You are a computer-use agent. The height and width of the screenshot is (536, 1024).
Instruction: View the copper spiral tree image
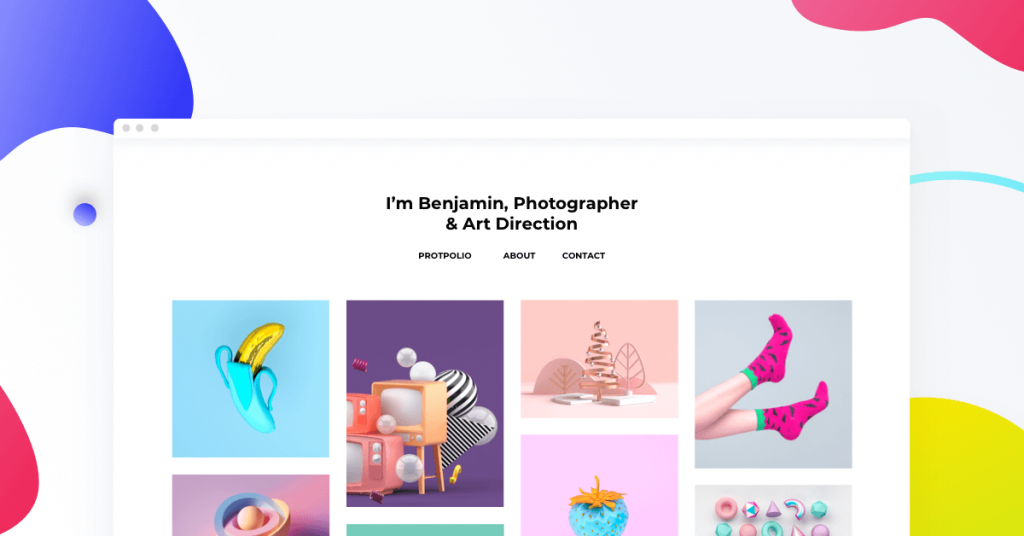(599, 359)
